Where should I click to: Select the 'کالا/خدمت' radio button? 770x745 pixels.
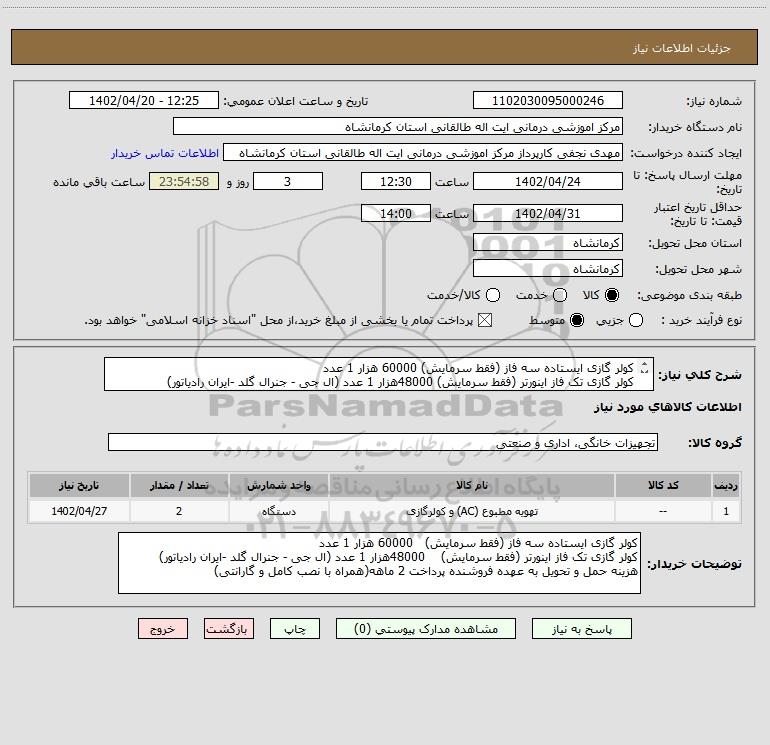click(x=493, y=295)
